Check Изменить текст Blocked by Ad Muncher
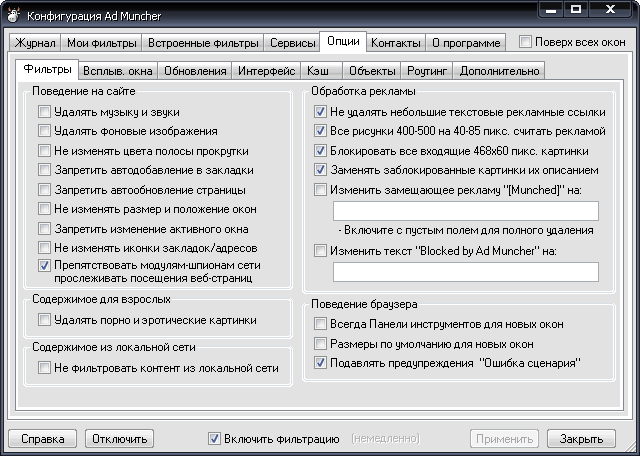Screen dimensions: 640x456 click(x=320, y=250)
